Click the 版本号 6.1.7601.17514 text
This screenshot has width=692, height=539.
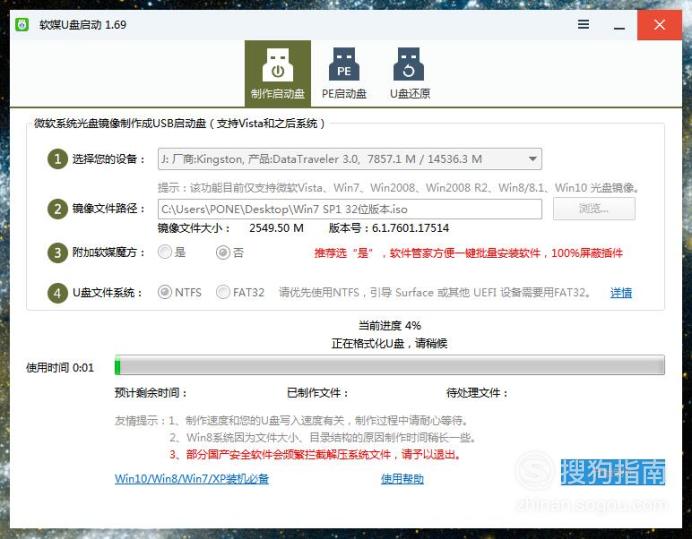389,228
